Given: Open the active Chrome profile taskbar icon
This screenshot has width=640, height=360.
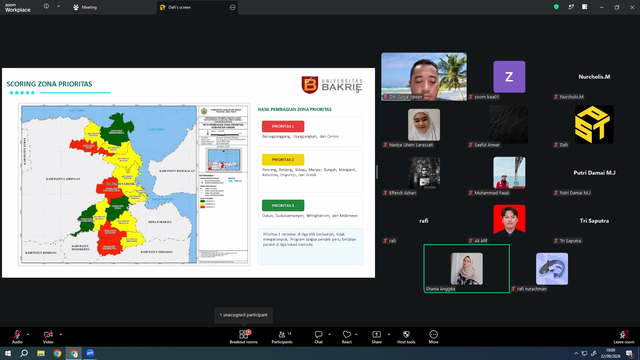Looking at the screenshot, I should 74,353.
